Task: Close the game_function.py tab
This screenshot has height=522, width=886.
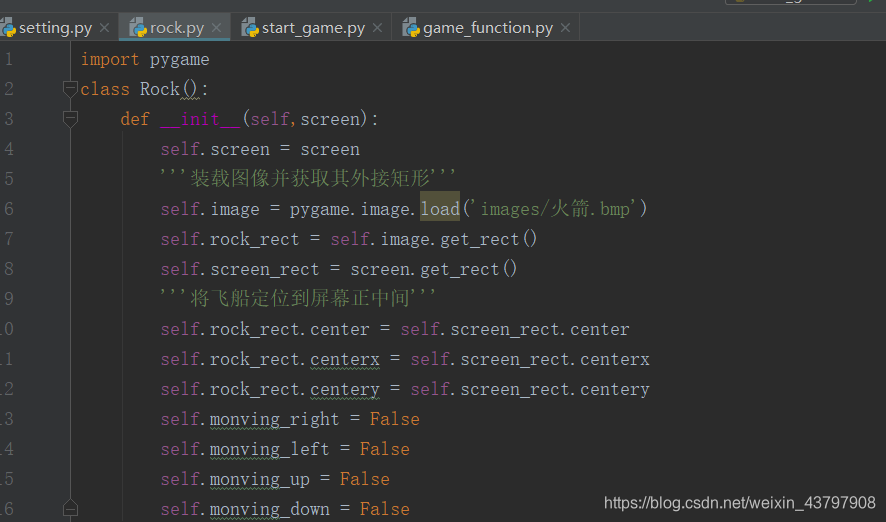Action: 565,28
